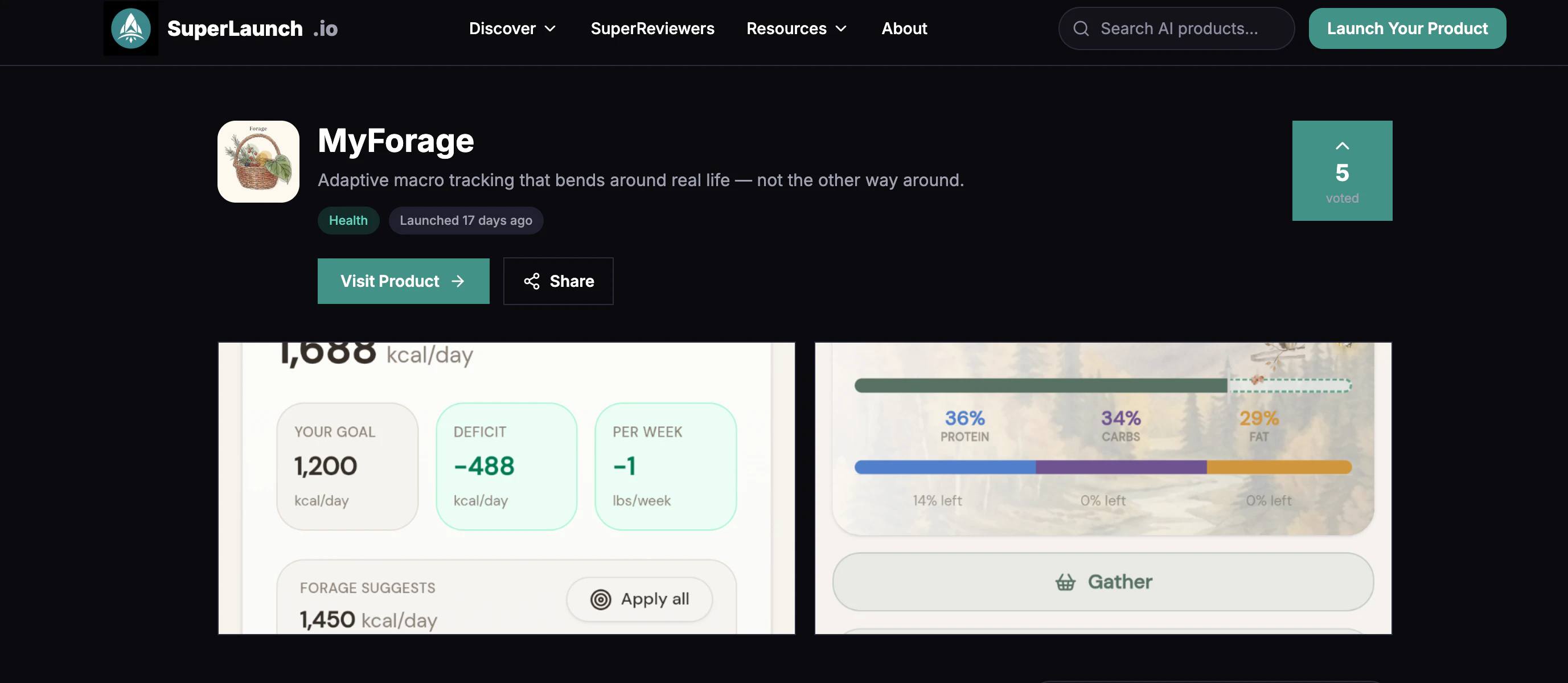Select the Health category tag
This screenshot has height=683, width=1568.
coord(348,220)
